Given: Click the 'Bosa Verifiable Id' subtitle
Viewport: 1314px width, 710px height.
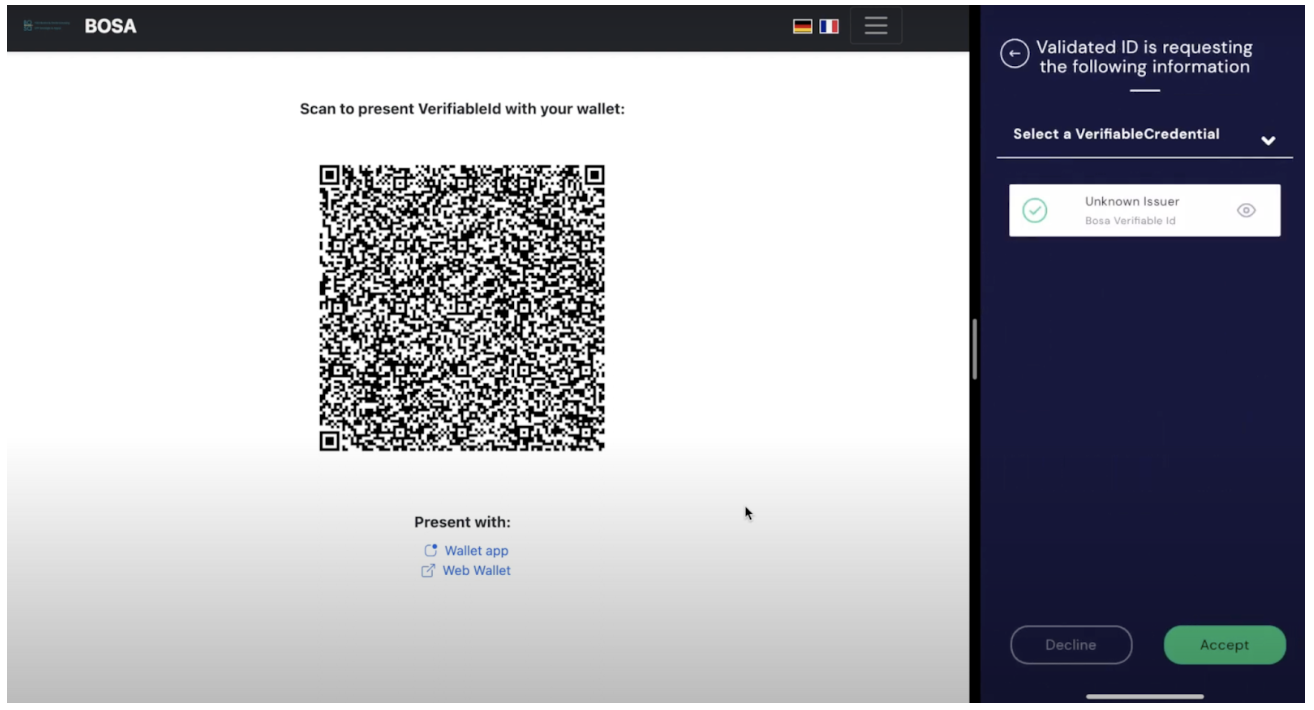Looking at the screenshot, I should tap(1130, 221).
